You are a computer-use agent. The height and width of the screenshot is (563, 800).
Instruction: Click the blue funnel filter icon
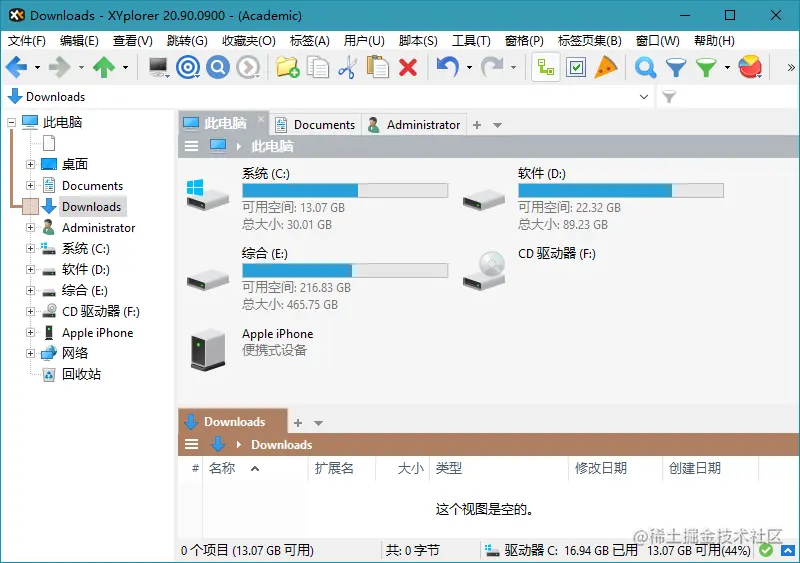pyautogui.click(x=676, y=67)
